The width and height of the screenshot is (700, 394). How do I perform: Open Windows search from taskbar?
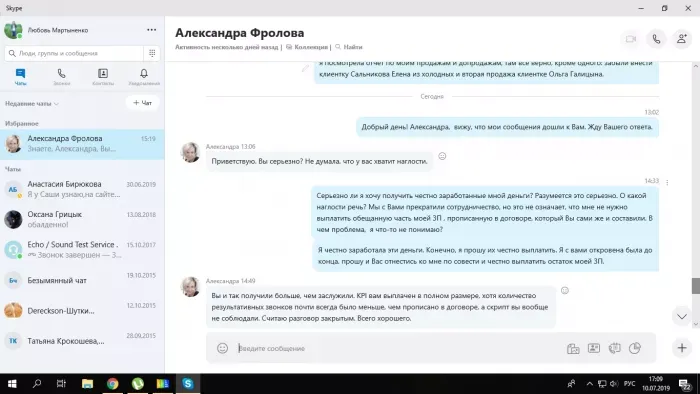click(x=37, y=383)
